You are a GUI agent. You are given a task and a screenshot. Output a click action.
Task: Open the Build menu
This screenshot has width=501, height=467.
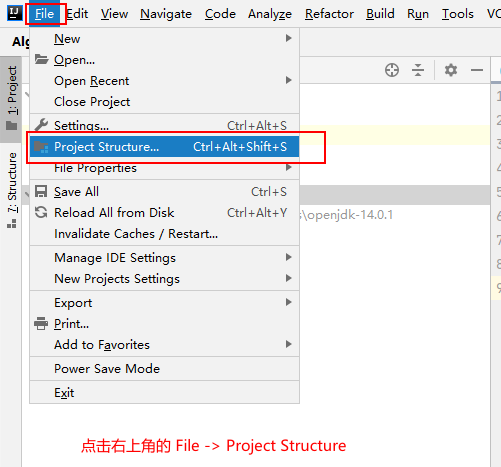[x=380, y=14]
